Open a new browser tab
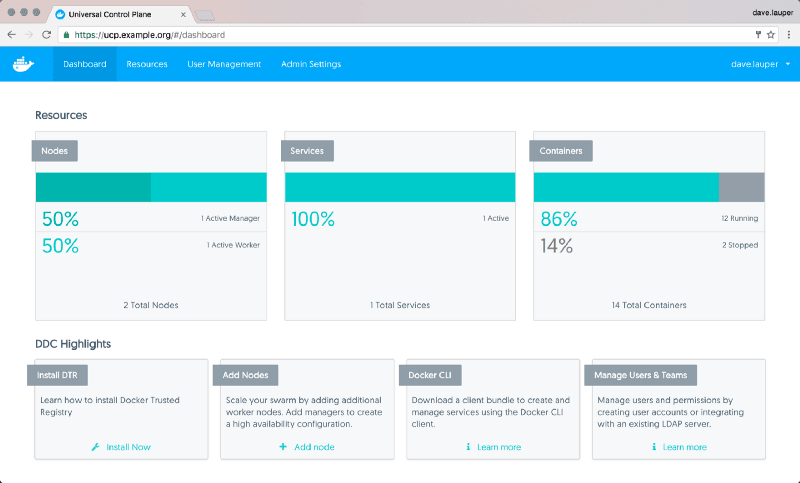Image resolution: width=800 pixels, height=483 pixels. point(205,15)
